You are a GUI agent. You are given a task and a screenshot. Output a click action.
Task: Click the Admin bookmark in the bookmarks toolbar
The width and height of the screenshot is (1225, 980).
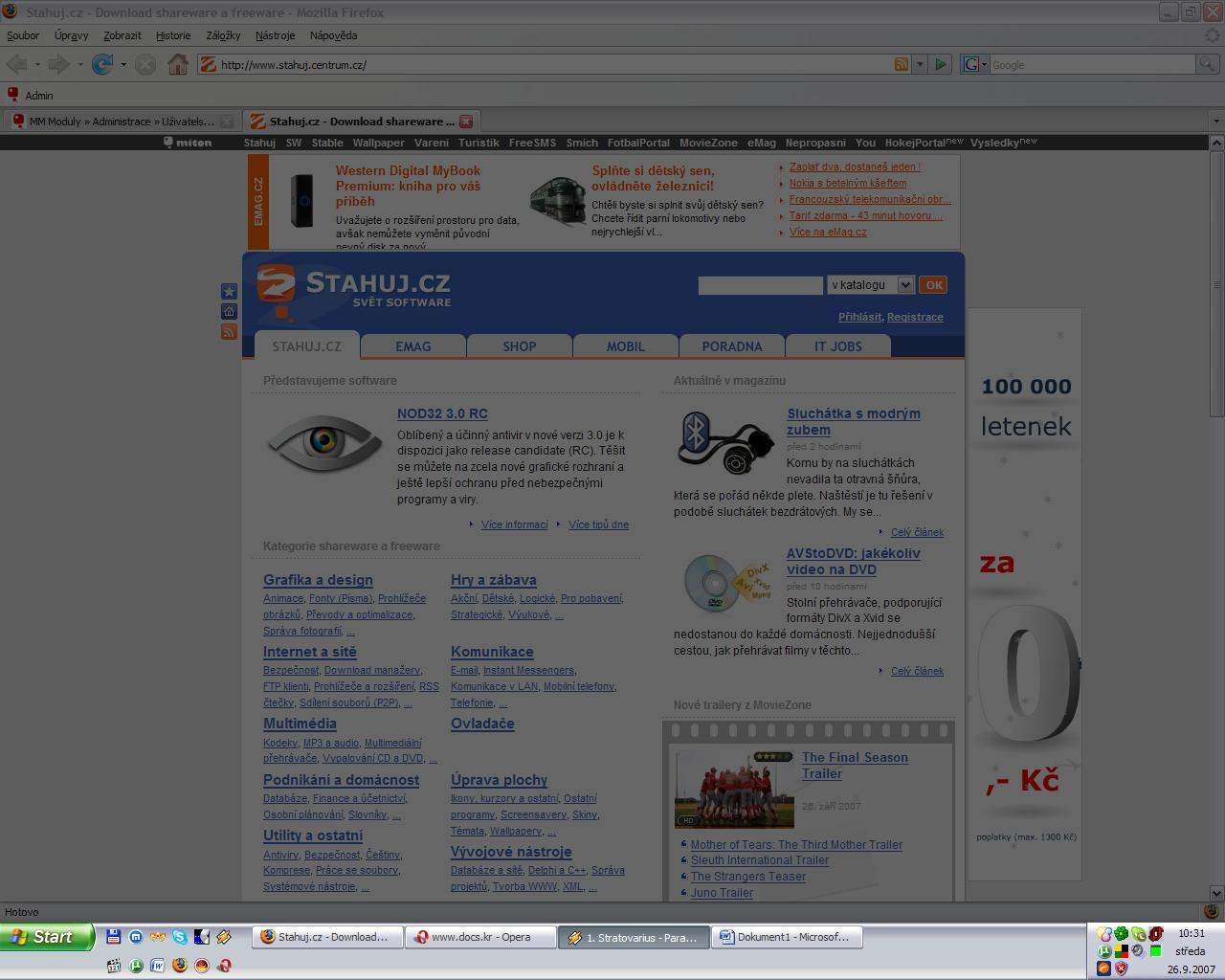point(30,96)
